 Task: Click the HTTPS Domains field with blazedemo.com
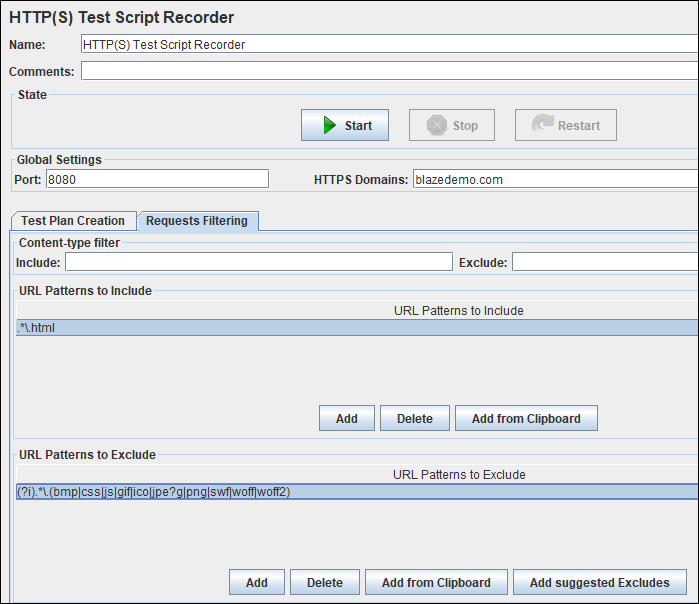click(555, 179)
